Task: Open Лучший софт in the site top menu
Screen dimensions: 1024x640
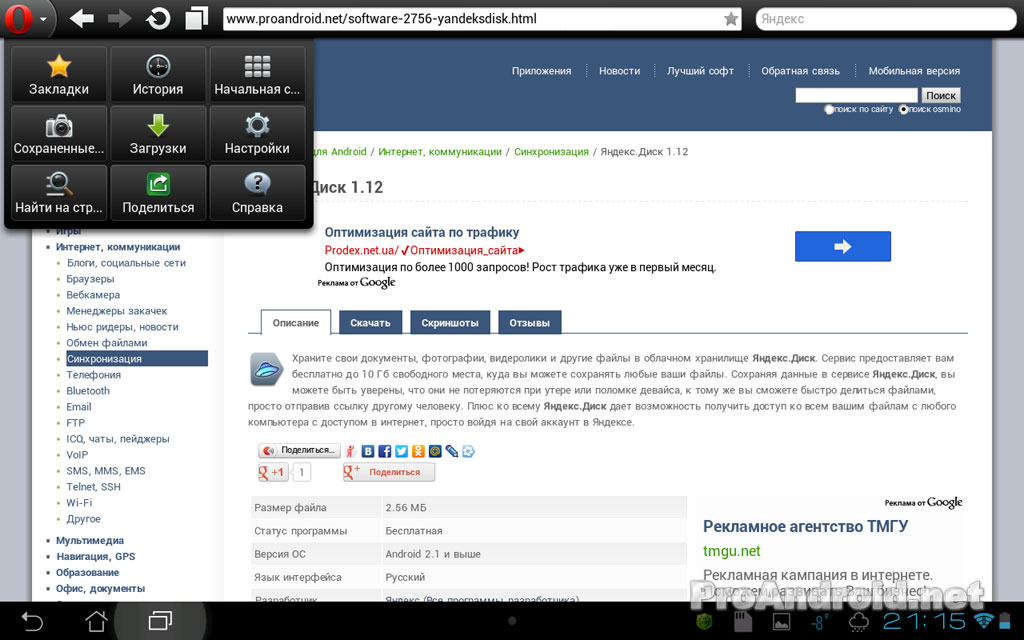Action: coord(700,71)
